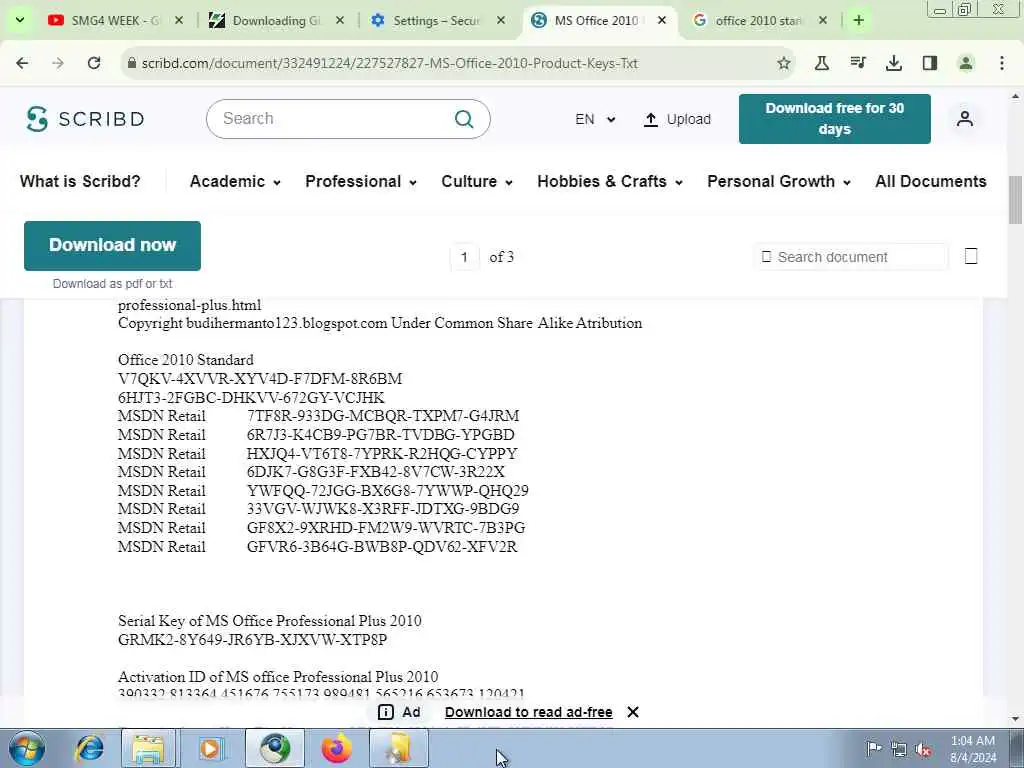Click key GFVR6-3B64G-BWB8P-QDV62-XFV2R
The image size is (1024, 768).
tap(382, 547)
